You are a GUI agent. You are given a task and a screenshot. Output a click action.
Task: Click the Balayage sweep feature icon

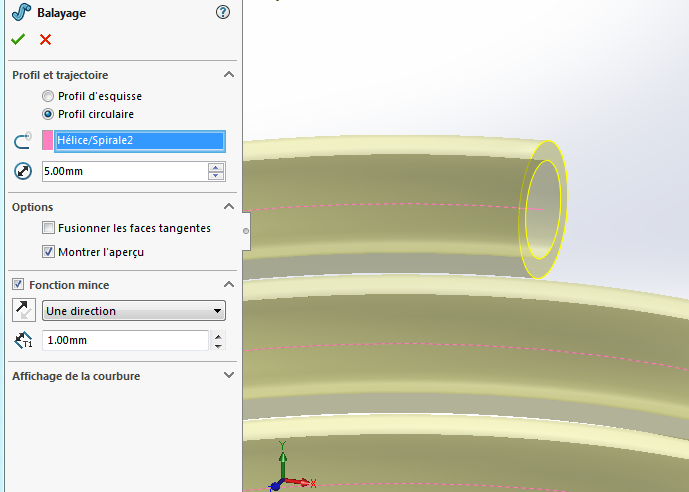[x=21, y=12]
